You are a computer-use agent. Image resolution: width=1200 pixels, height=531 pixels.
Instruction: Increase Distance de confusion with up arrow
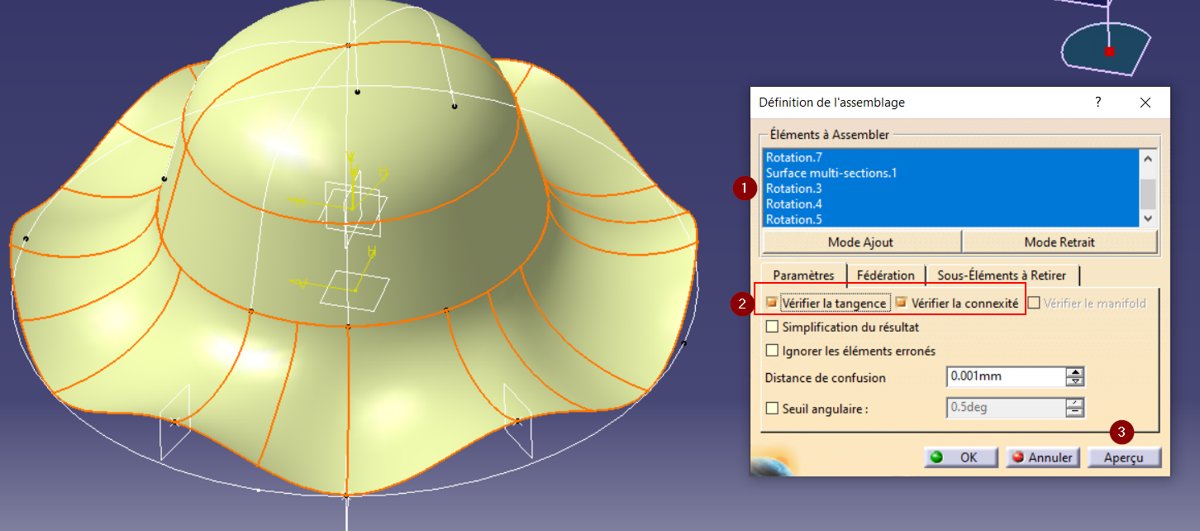click(x=1075, y=372)
